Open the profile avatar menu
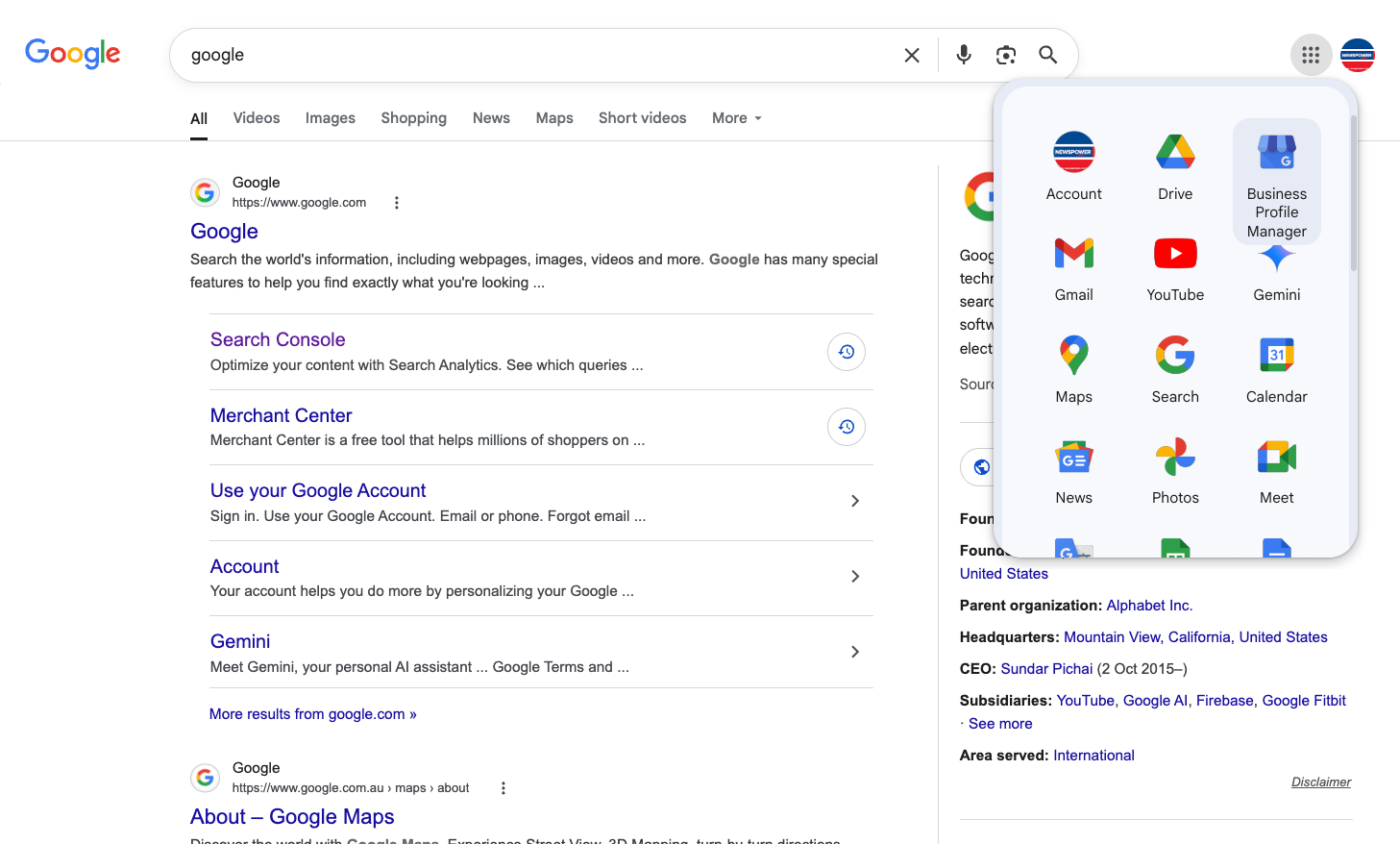This screenshot has width=1400, height=844. click(x=1358, y=55)
